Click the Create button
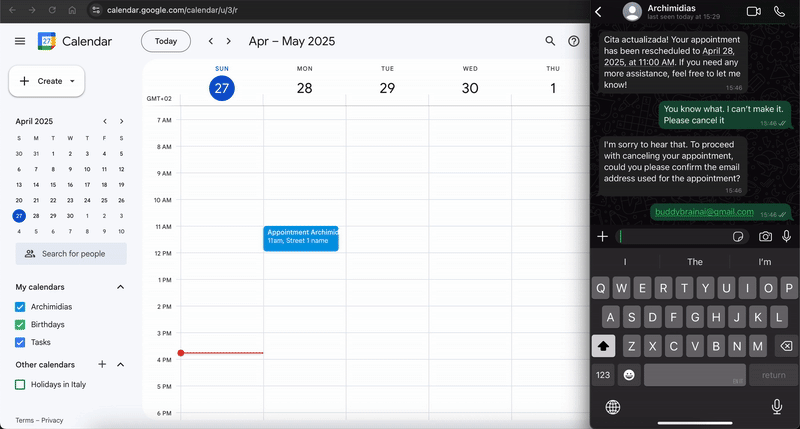Screen dimensions: 800x429 coord(46,81)
